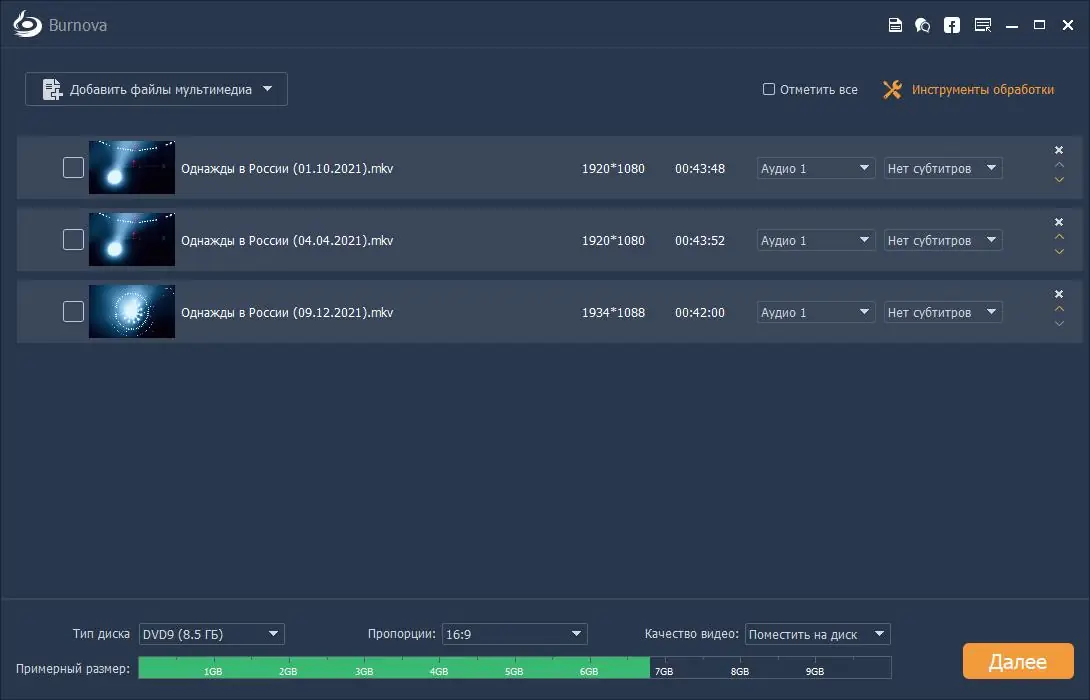
Task: Minimize the Burnova window
Action: [x=1012, y=26]
